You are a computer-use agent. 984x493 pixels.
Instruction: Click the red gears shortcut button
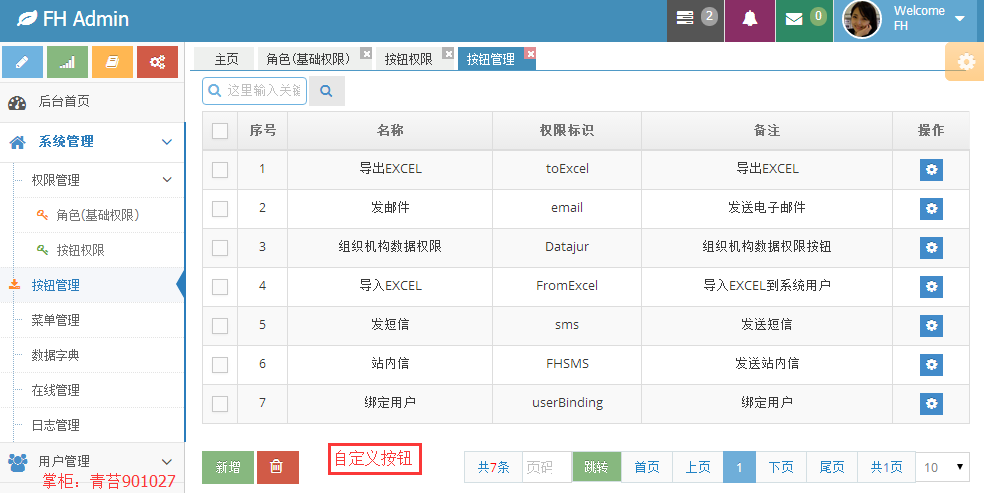click(x=158, y=61)
